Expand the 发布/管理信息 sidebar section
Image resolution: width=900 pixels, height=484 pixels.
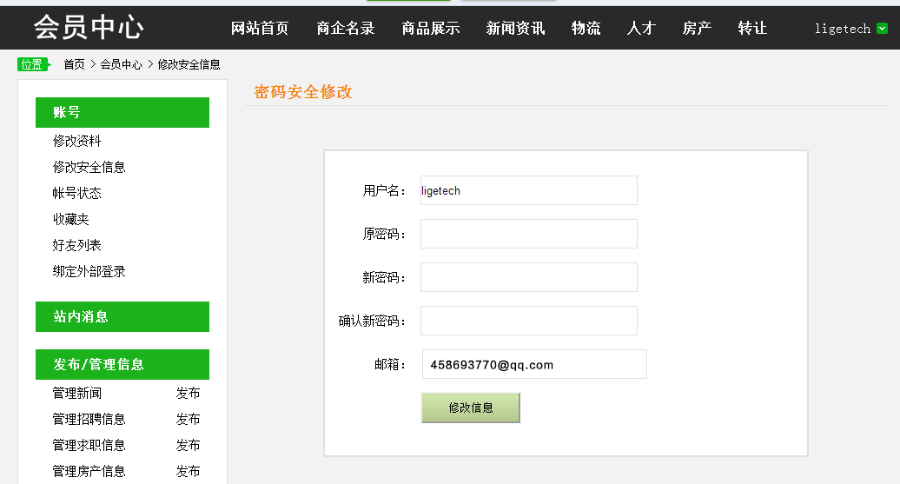[x=122, y=365]
